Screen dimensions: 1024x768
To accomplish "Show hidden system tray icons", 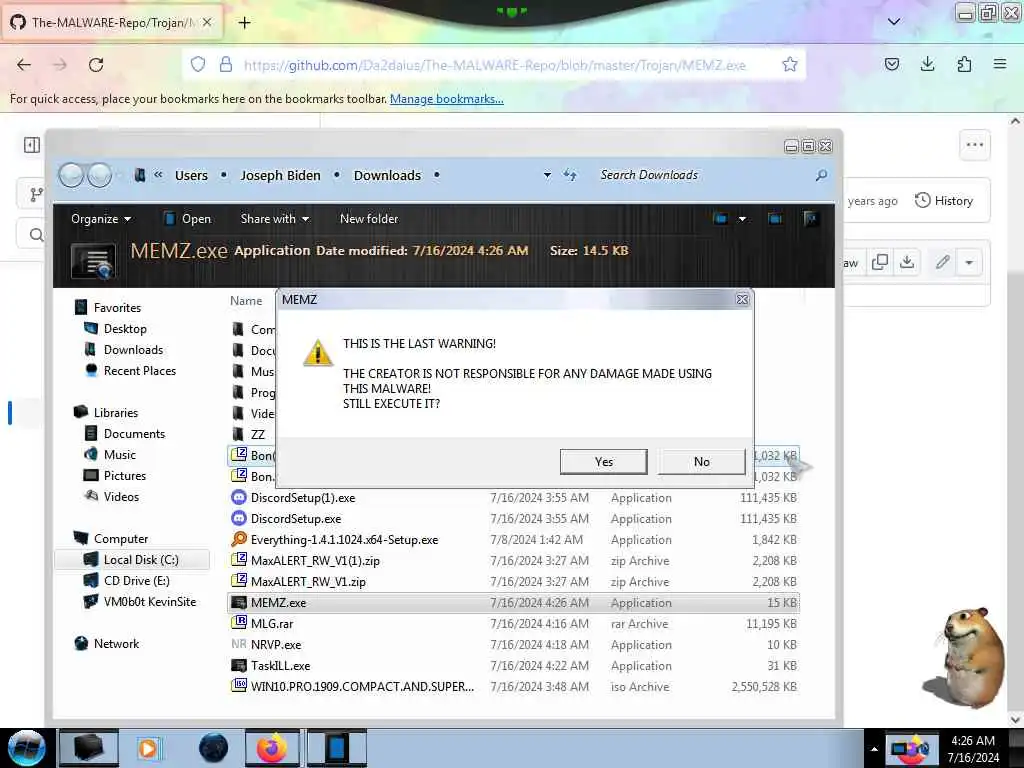I will pos(873,749).
